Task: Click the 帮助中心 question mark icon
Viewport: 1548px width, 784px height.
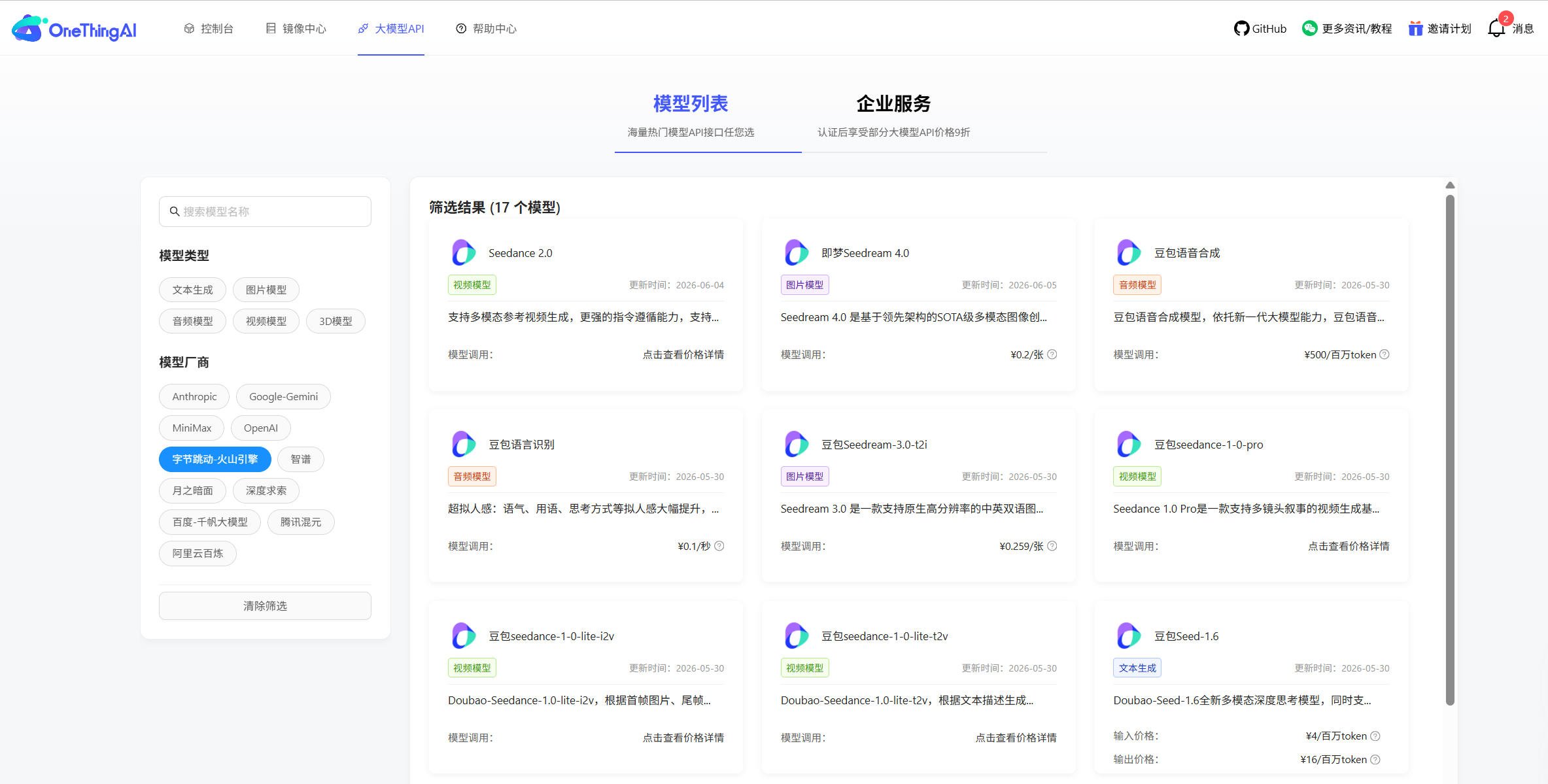Action: (461, 29)
